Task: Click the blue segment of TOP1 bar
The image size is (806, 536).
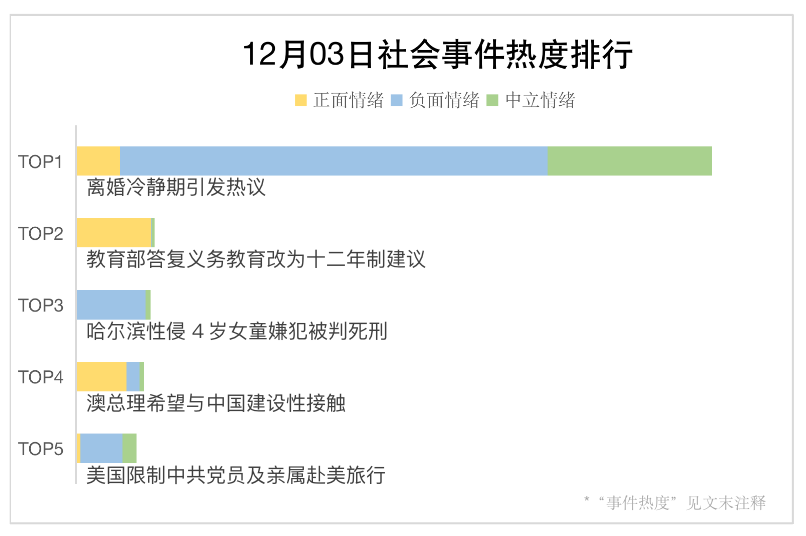Action: 334,161
